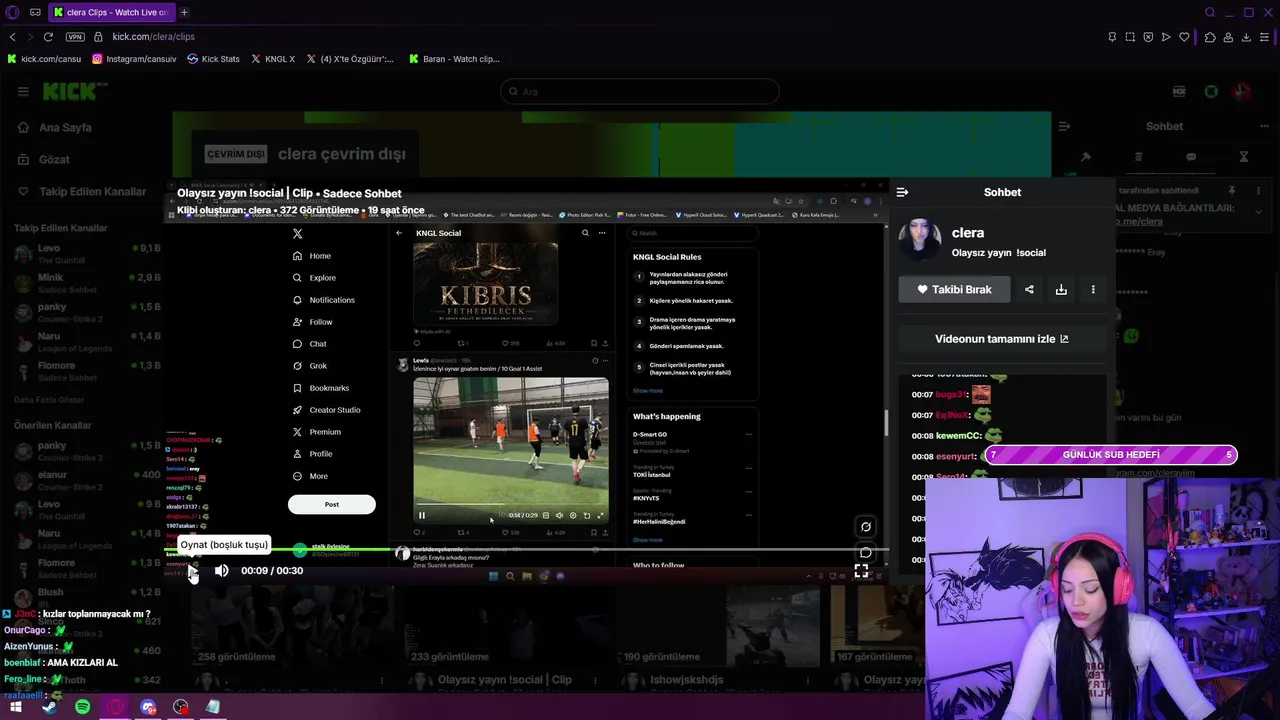Open the three-dot options beside download
Viewport: 1280px width, 720px height.
(x=1093, y=289)
